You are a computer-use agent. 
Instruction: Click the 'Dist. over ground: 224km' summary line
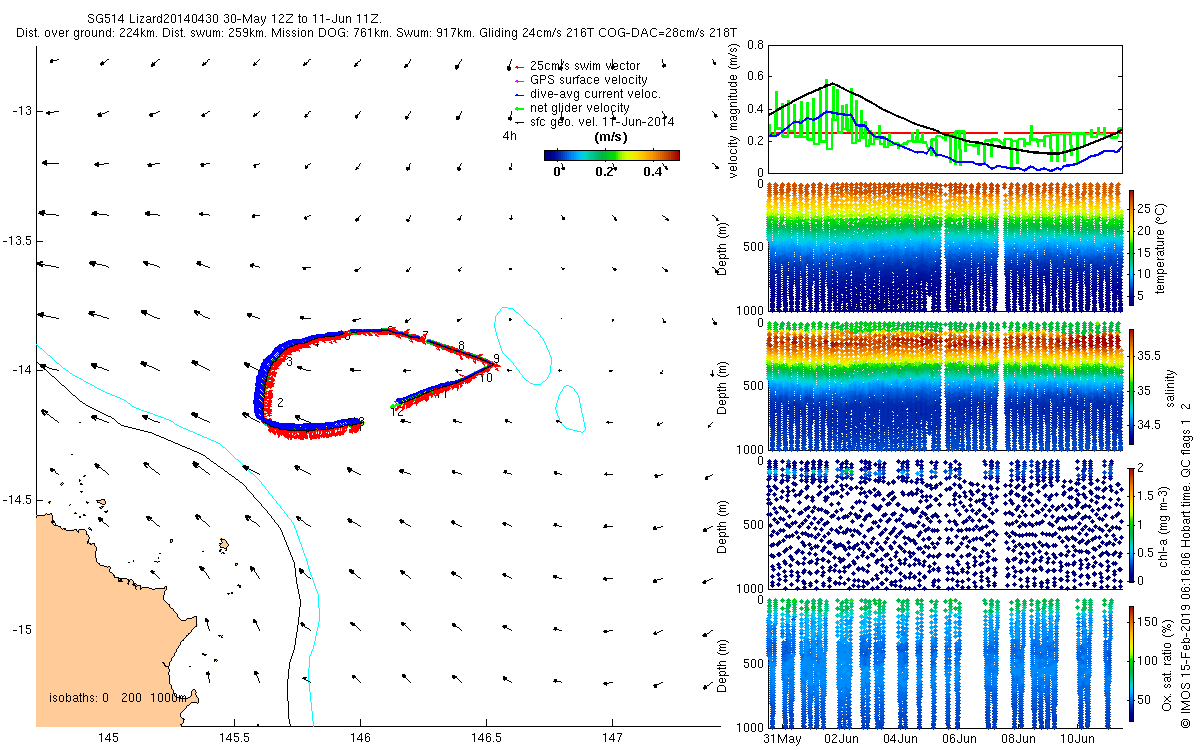coord(376,33)
